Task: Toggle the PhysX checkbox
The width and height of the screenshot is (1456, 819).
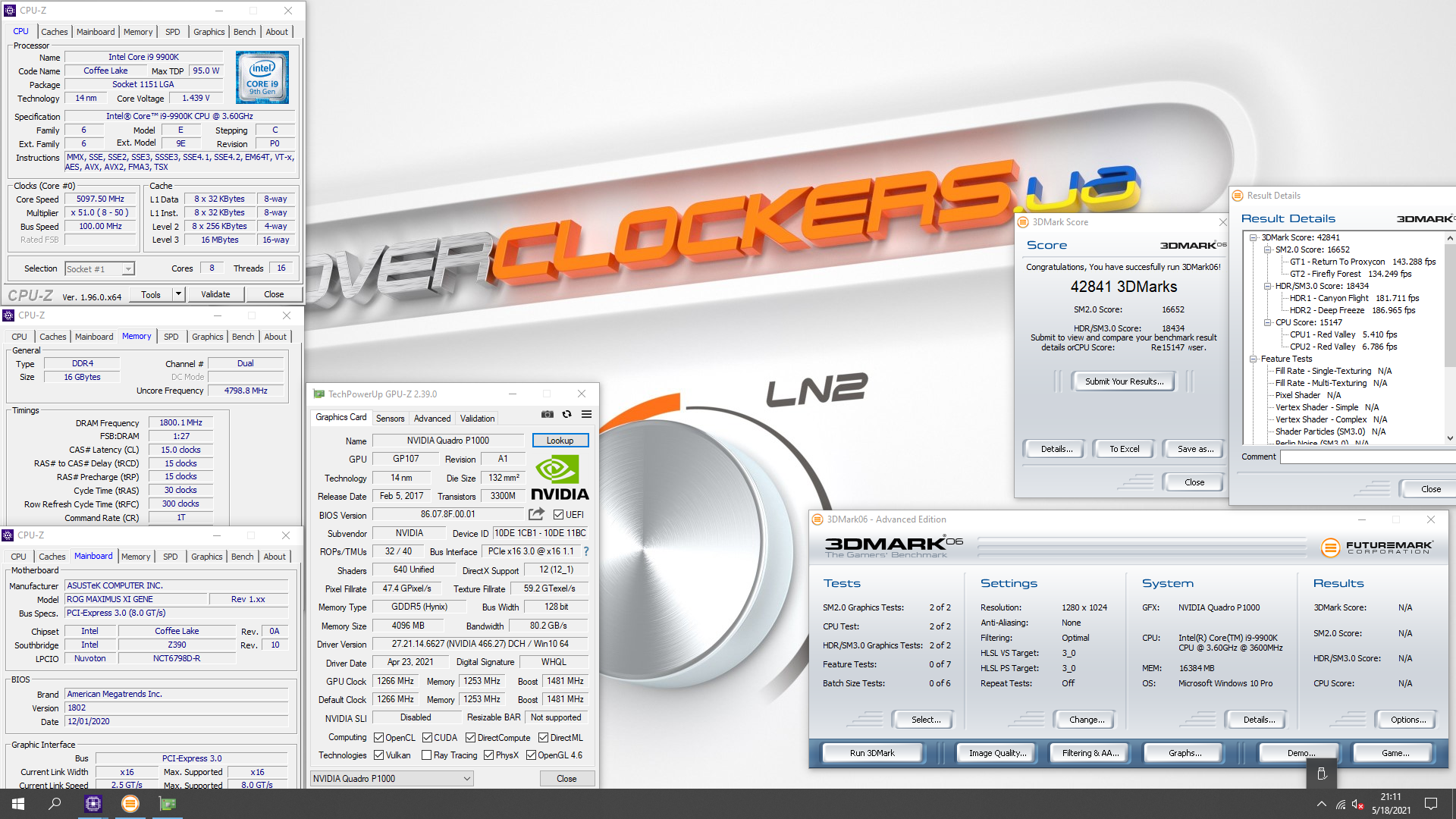Action: tap(488, 755)
